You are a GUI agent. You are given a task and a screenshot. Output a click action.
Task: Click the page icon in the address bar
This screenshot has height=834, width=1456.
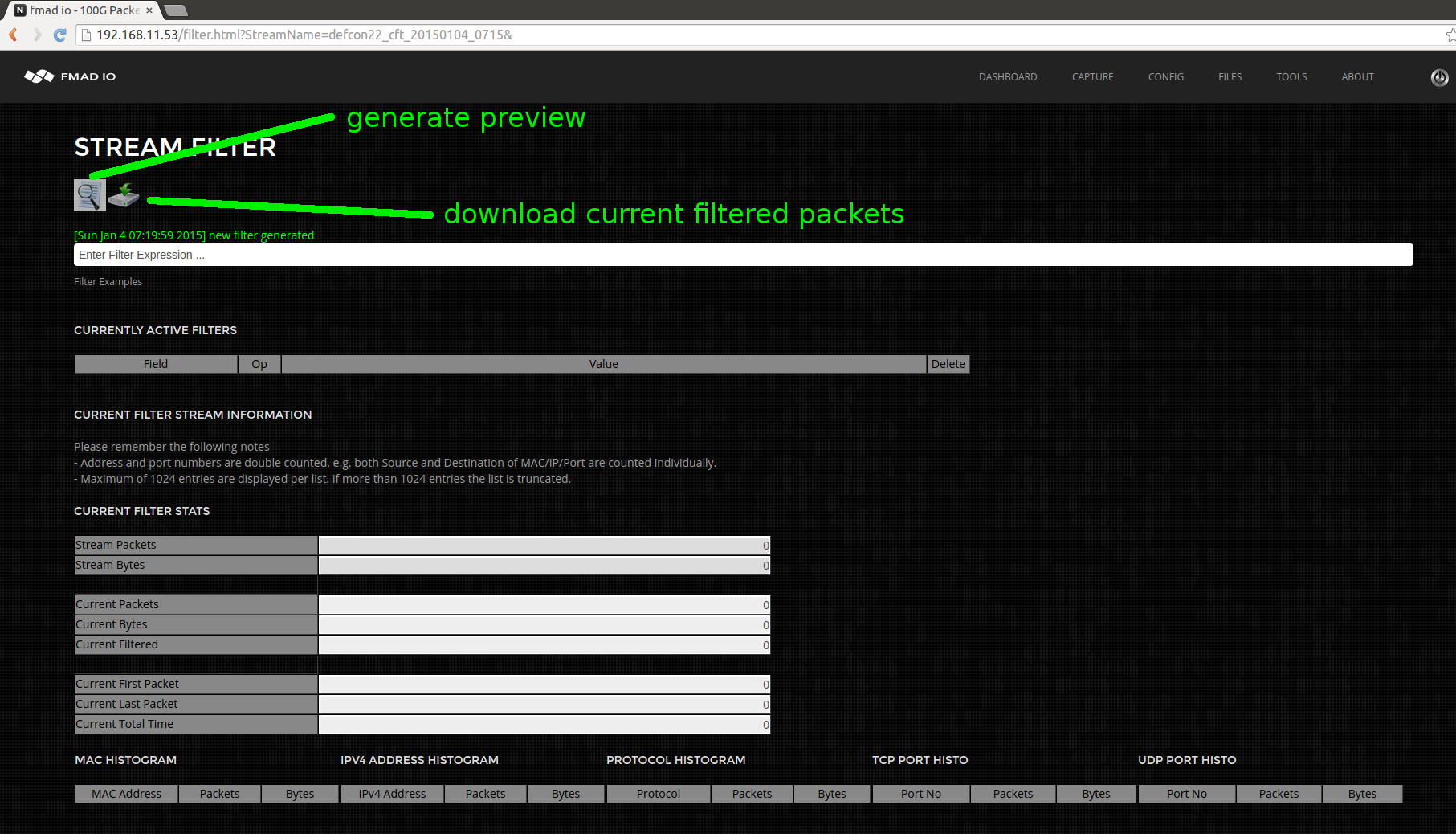pos(85,35)
